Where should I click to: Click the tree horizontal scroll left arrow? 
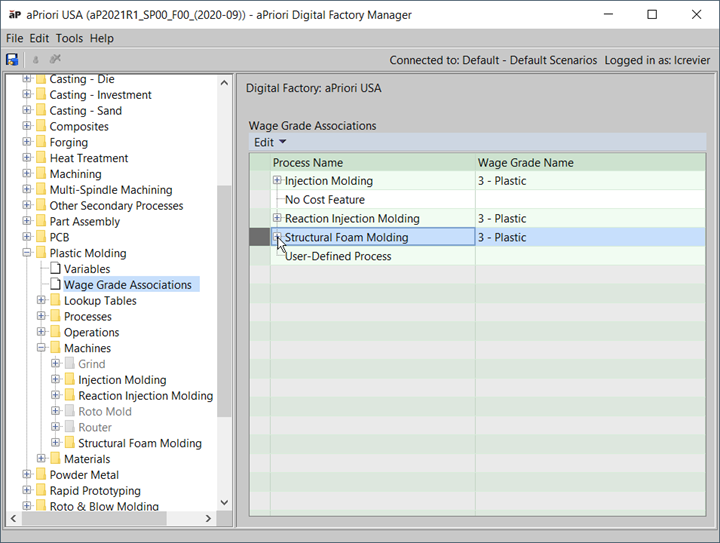click(13, 518)
